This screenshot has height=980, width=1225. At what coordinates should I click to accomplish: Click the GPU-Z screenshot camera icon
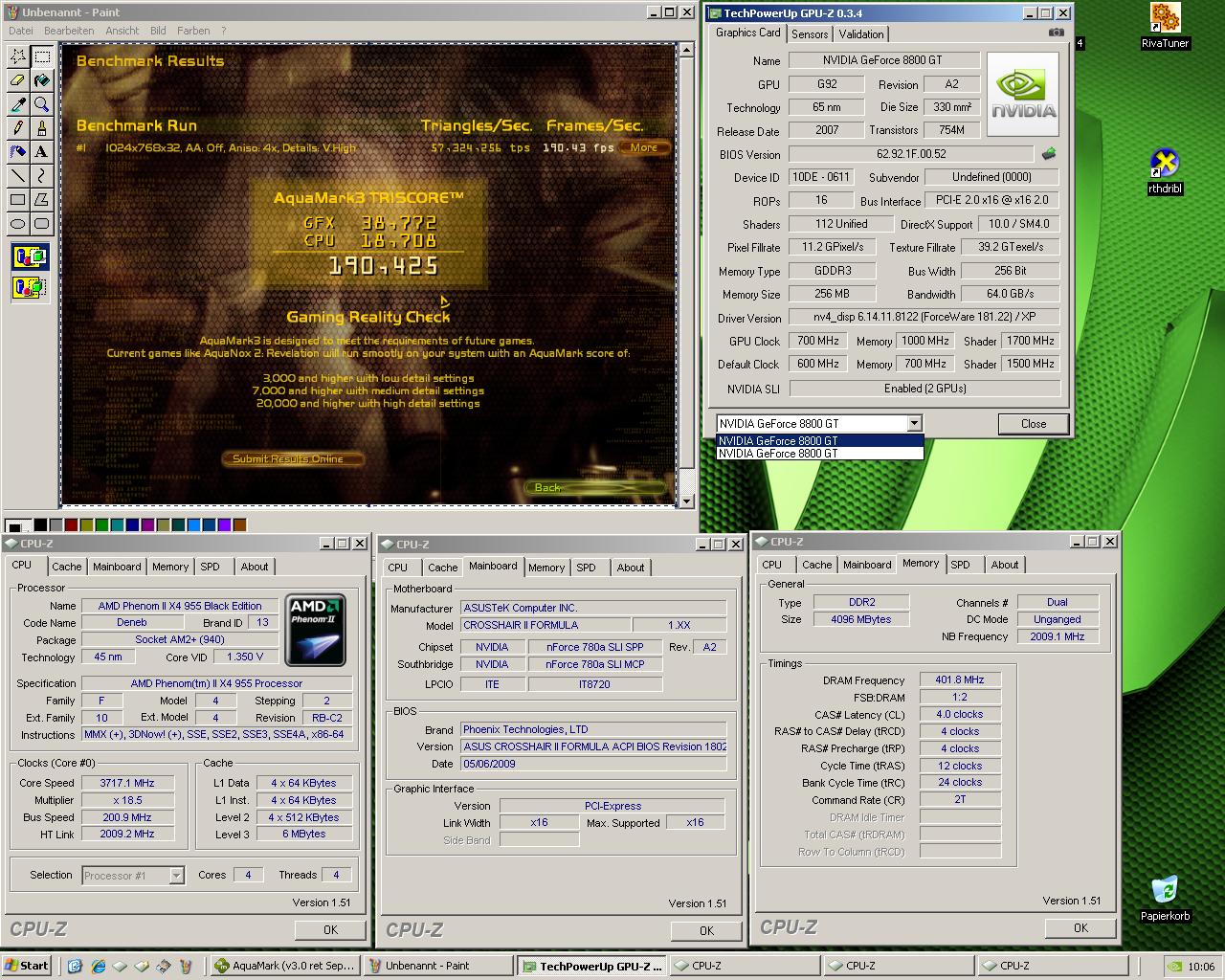[1056, 33]
